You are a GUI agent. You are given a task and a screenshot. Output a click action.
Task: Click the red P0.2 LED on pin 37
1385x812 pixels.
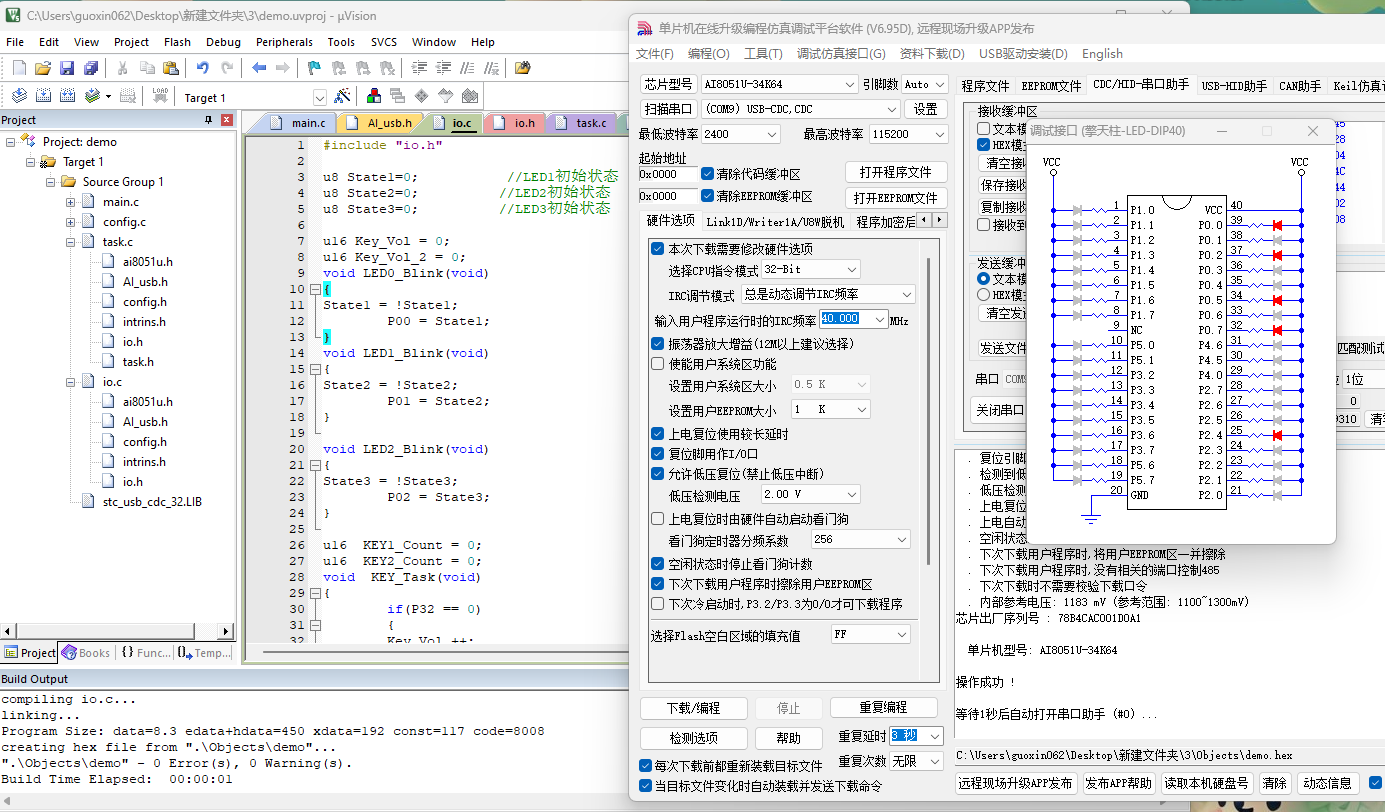pos(1277,255)
